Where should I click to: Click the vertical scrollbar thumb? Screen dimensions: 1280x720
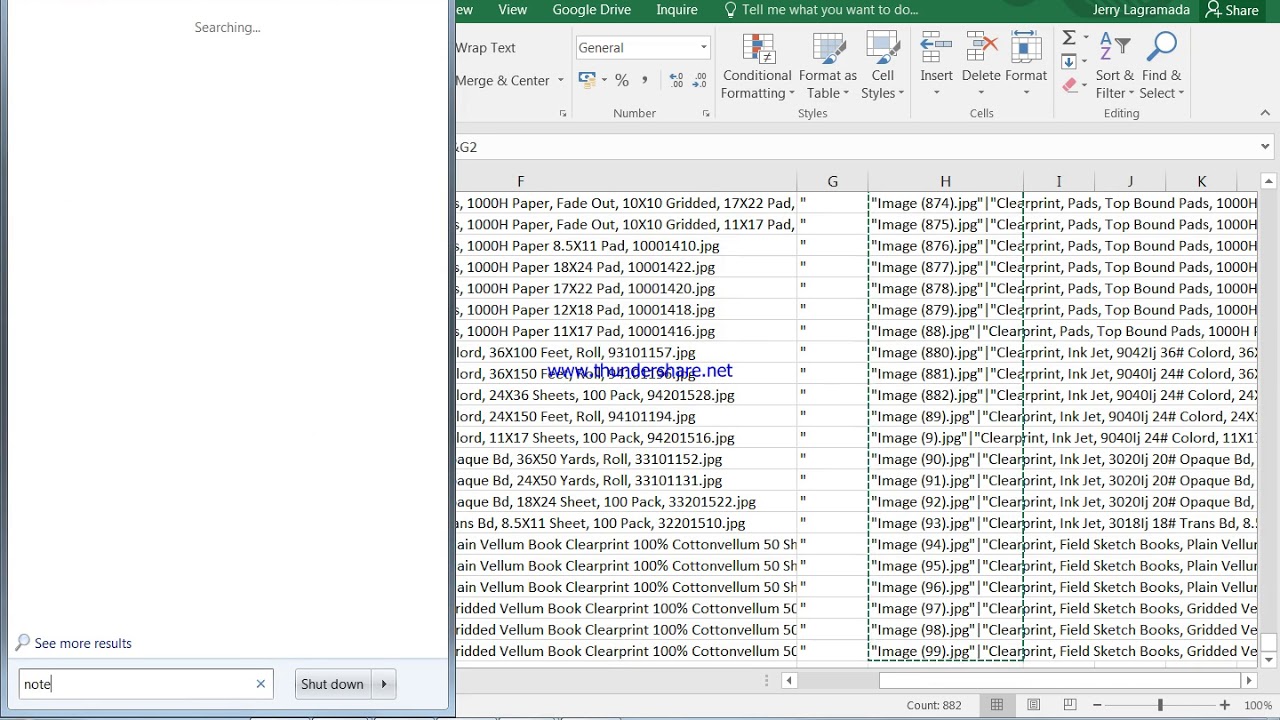pos(1268,643)
